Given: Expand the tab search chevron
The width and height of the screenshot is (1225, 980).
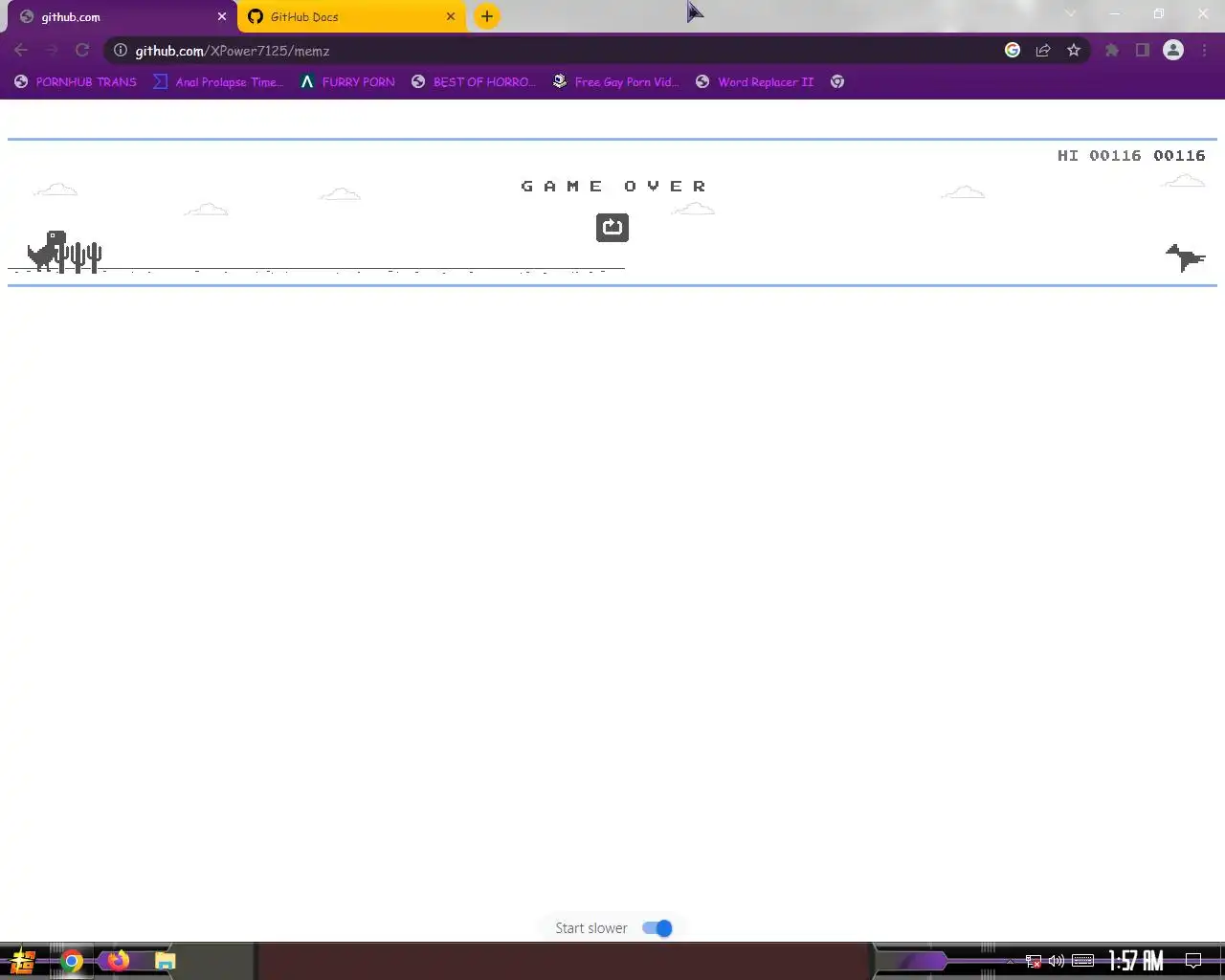Looking at the screenshot, I should [x=1070, y=14].
